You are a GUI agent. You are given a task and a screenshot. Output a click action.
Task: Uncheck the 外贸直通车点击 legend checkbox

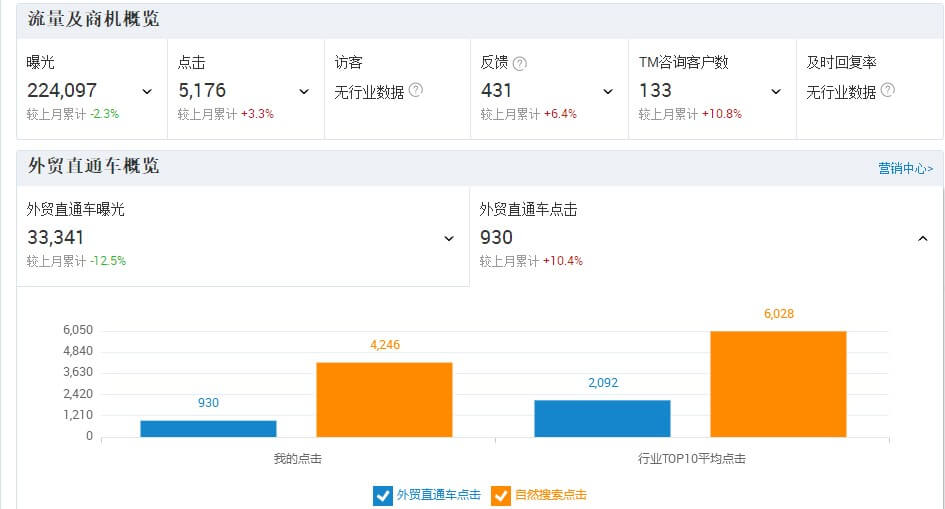[x=383, y=496]
